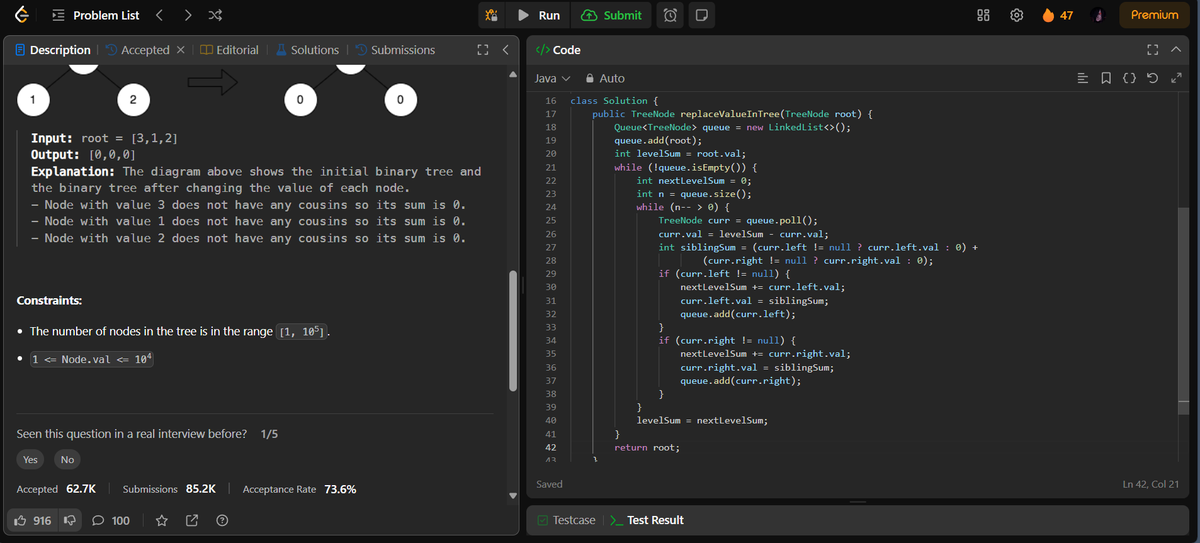Expand editor to fullscreen with arrows icon

point(1176,78)
